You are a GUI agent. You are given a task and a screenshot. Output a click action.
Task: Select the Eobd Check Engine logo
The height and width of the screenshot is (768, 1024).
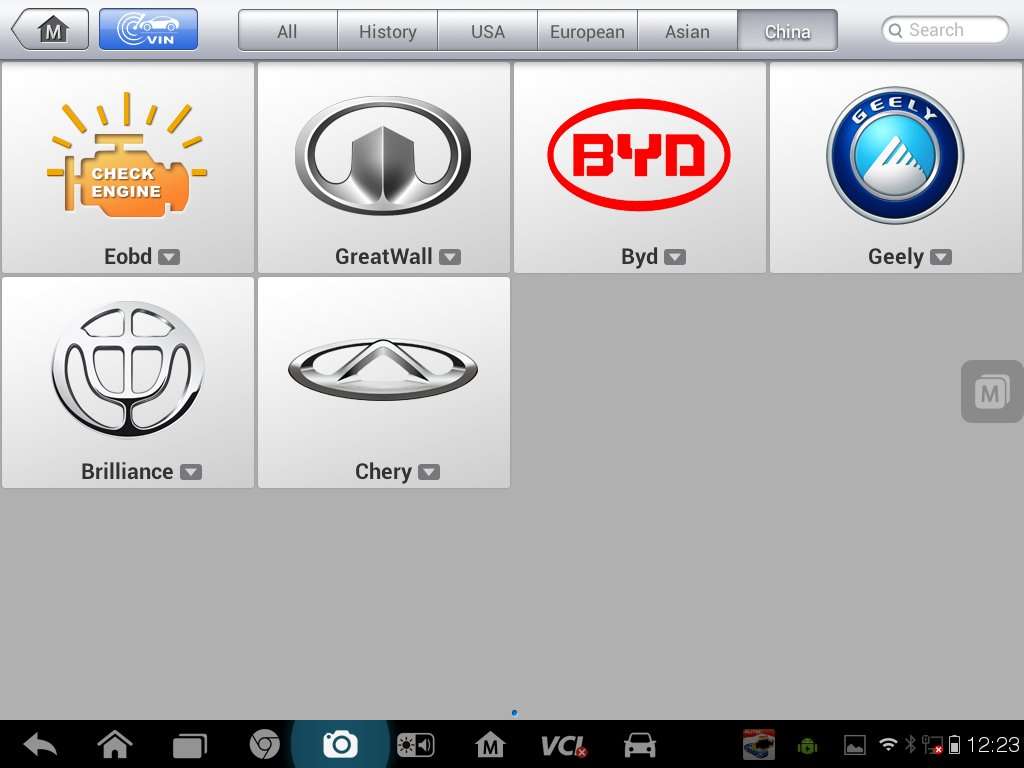click(x=127, y=155)
